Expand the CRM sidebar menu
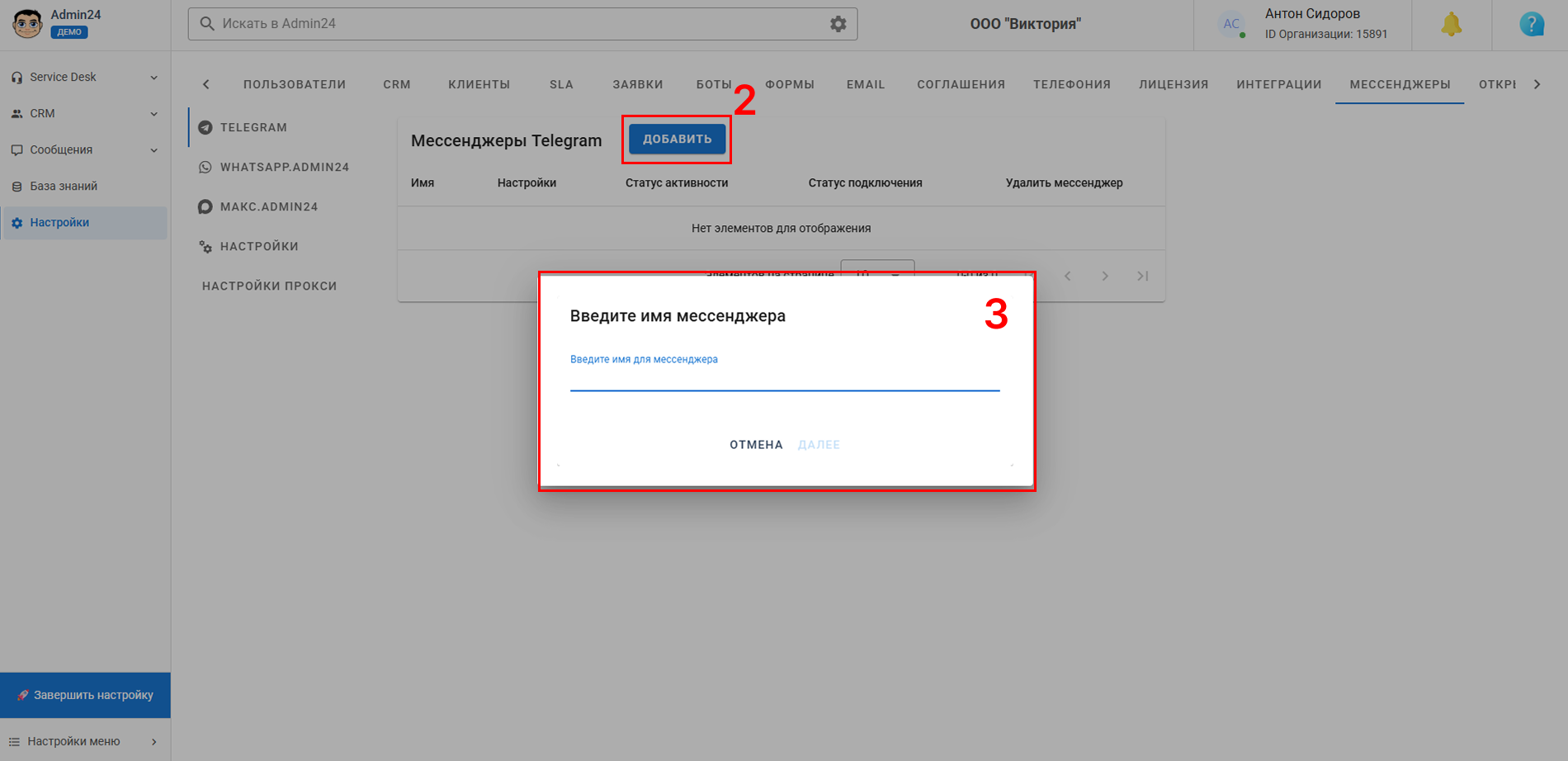 click(85, 113)
